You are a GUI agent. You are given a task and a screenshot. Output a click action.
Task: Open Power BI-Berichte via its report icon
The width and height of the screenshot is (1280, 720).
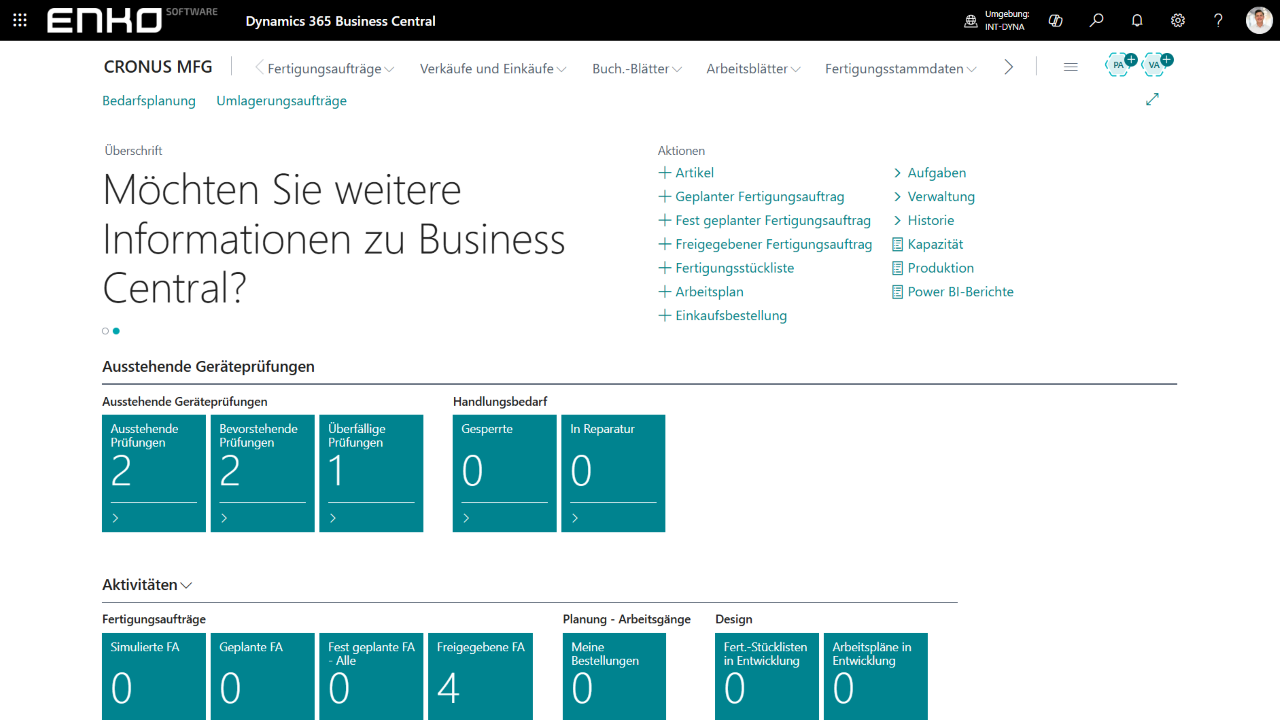[x=896, y=291]
